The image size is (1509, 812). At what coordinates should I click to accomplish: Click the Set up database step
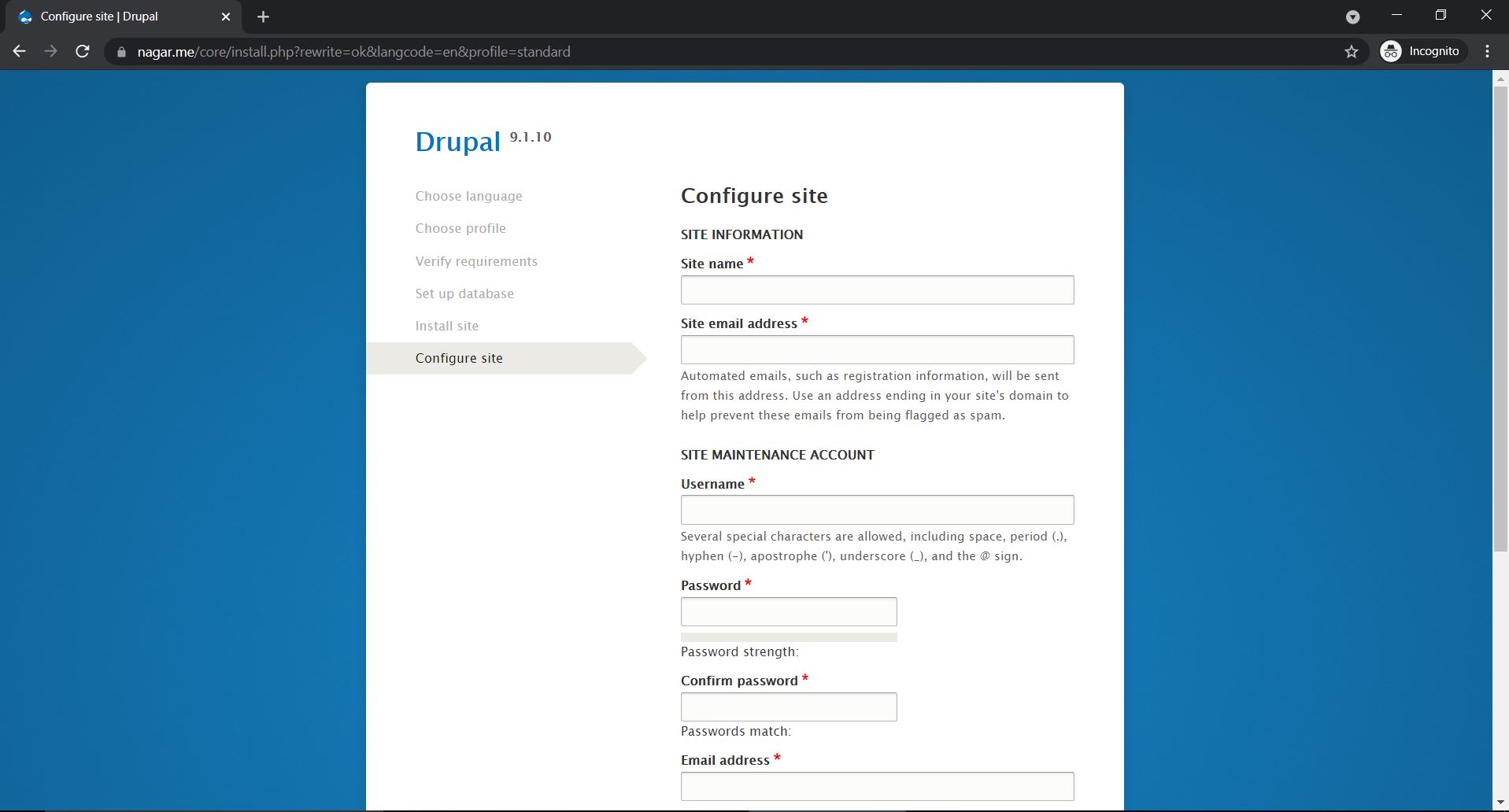click(x=464, y=293)
